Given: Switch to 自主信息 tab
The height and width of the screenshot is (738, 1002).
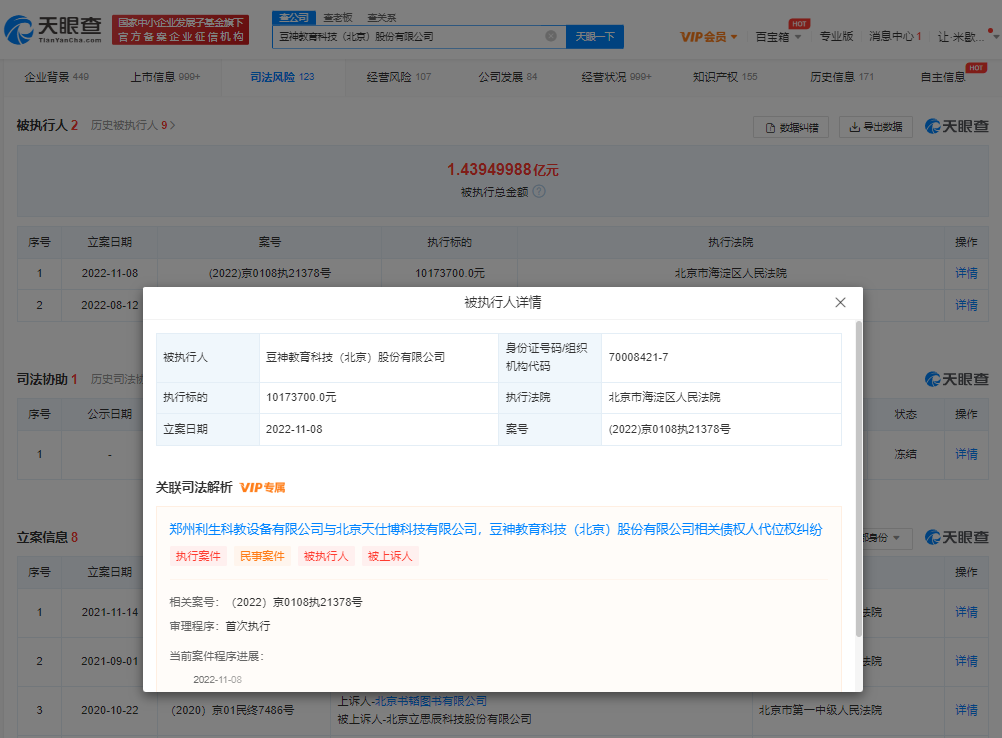Looking at the screenshot, I should click(943, 77).
